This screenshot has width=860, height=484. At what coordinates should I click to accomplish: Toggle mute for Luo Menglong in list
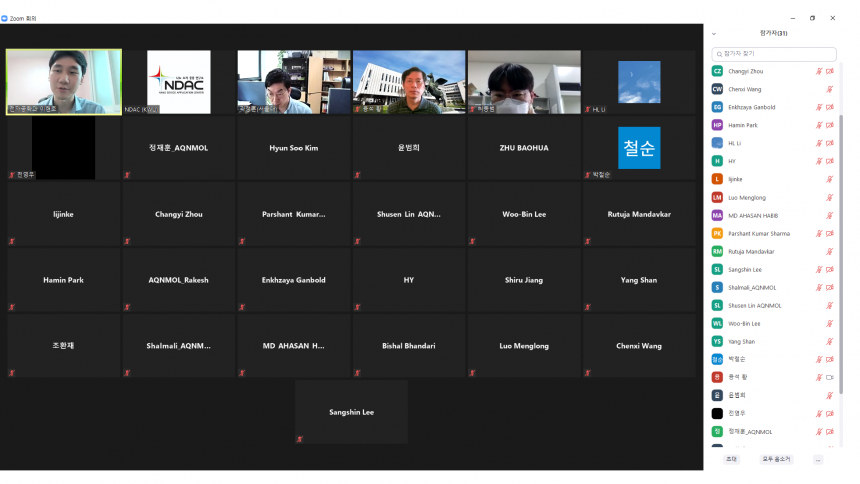coord(829,197)
